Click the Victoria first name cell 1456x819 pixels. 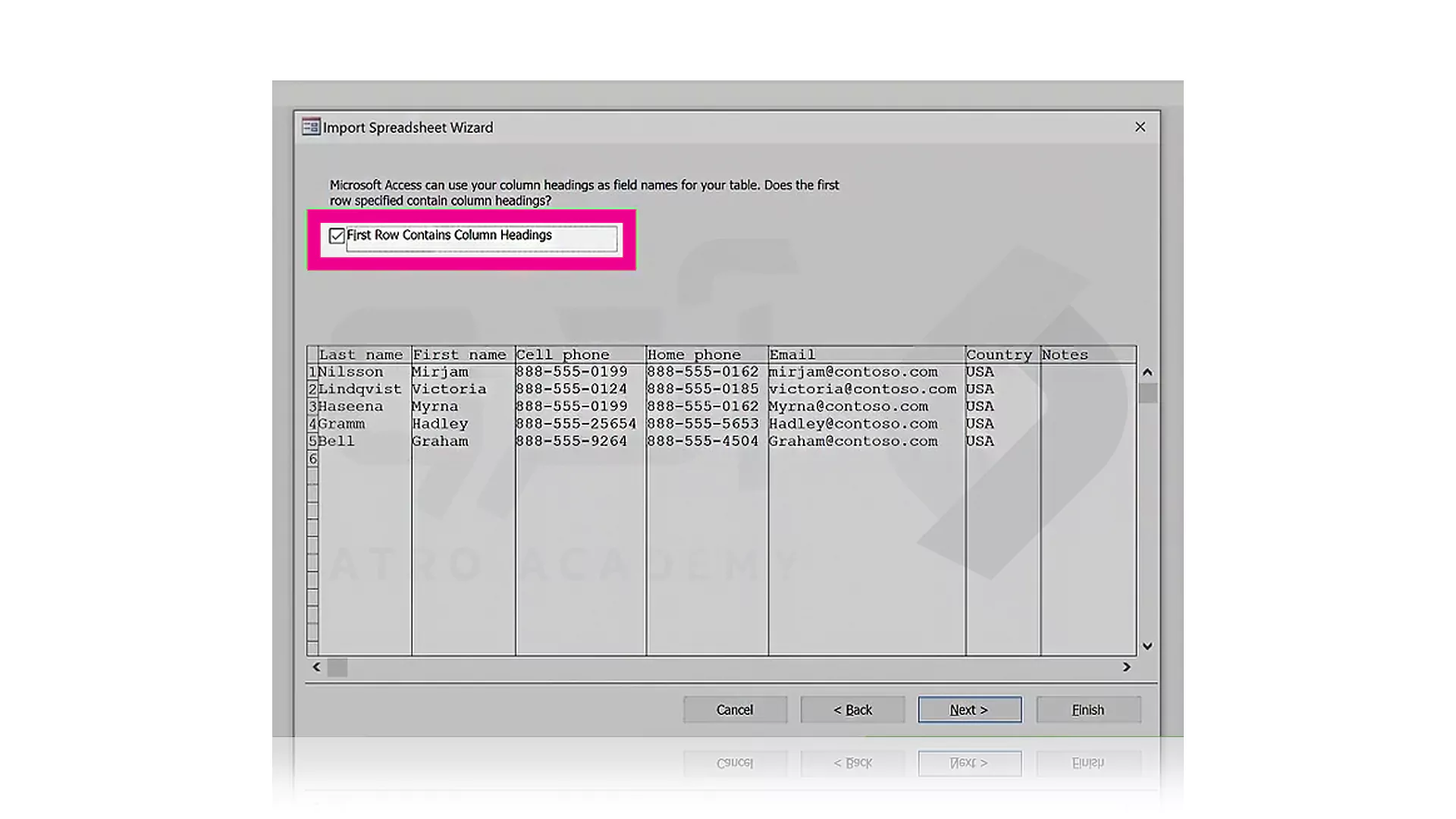coord(463,389)
